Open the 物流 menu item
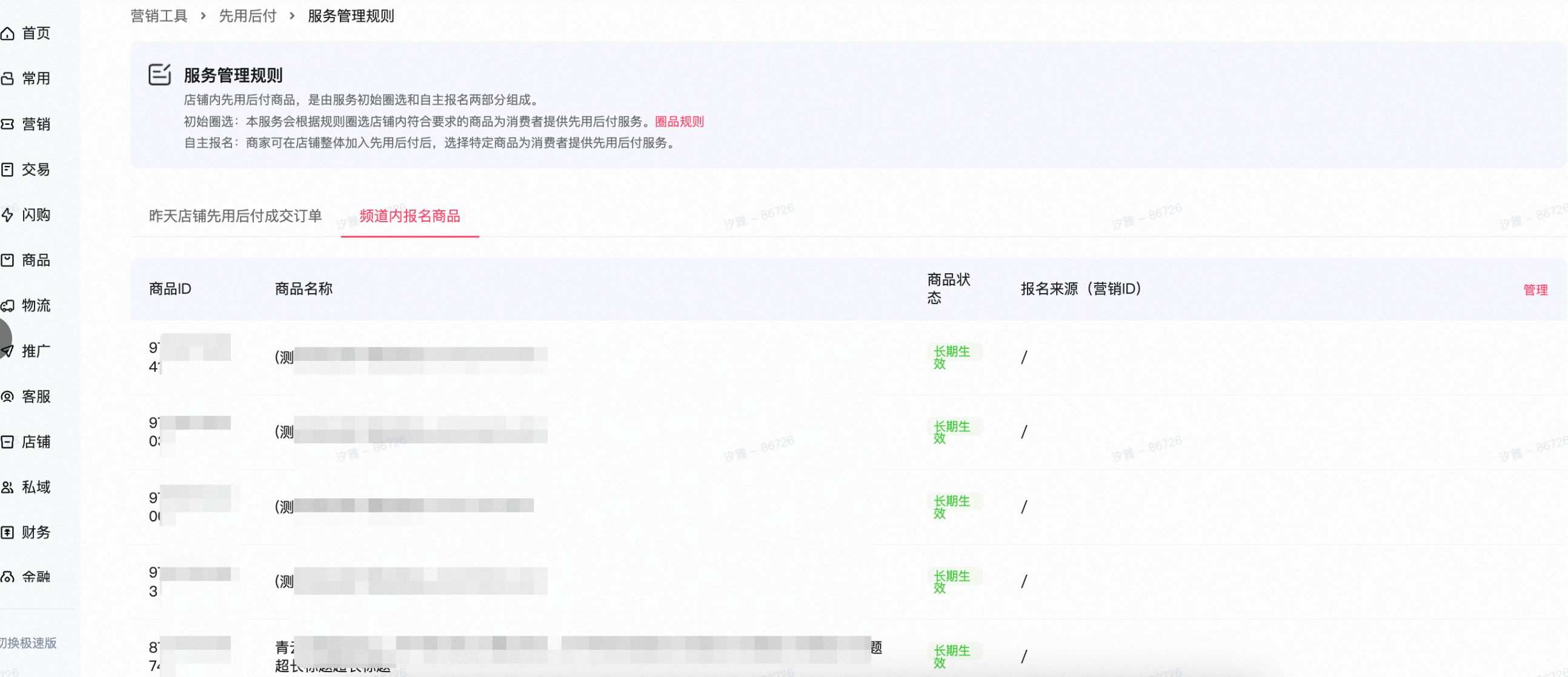Image resolution: width=1568 pixels, height=677 pixels. pyautogui.click(x=36, y=305)
